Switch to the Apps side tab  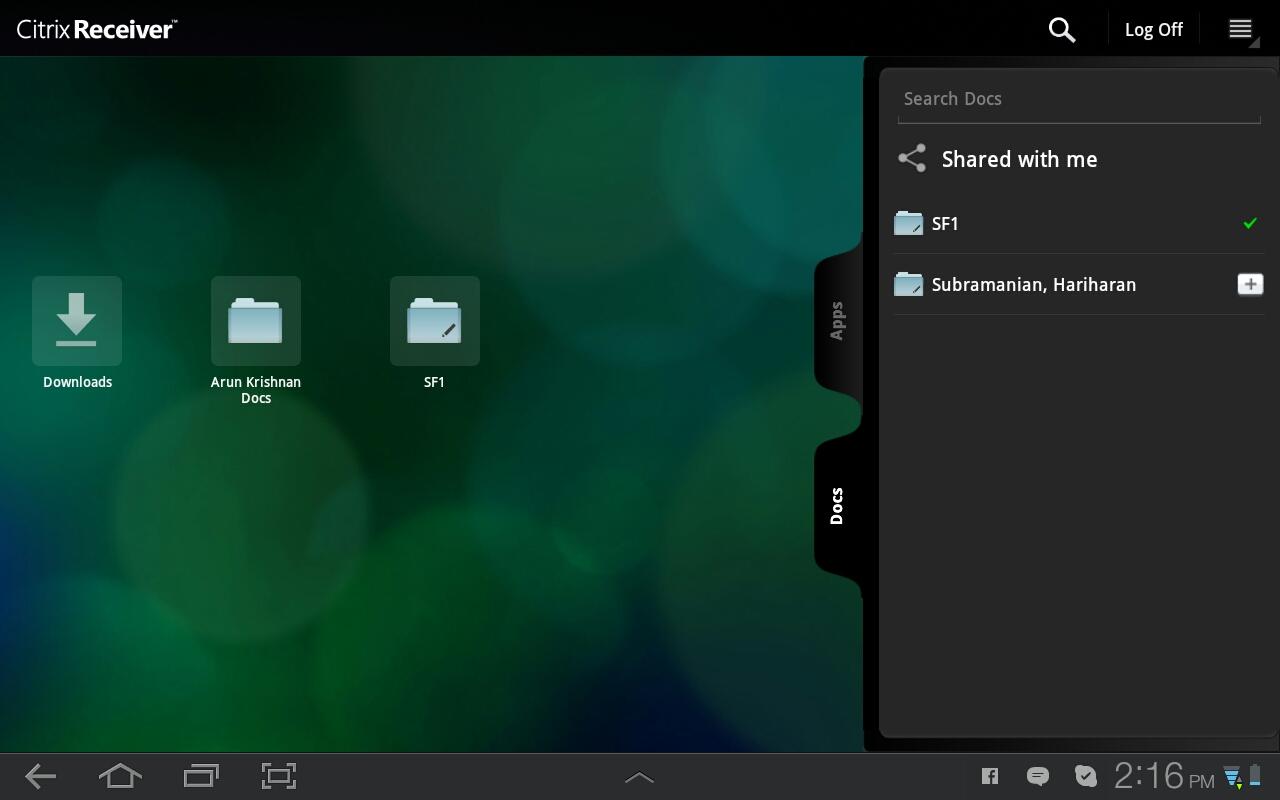pos(837,321)
